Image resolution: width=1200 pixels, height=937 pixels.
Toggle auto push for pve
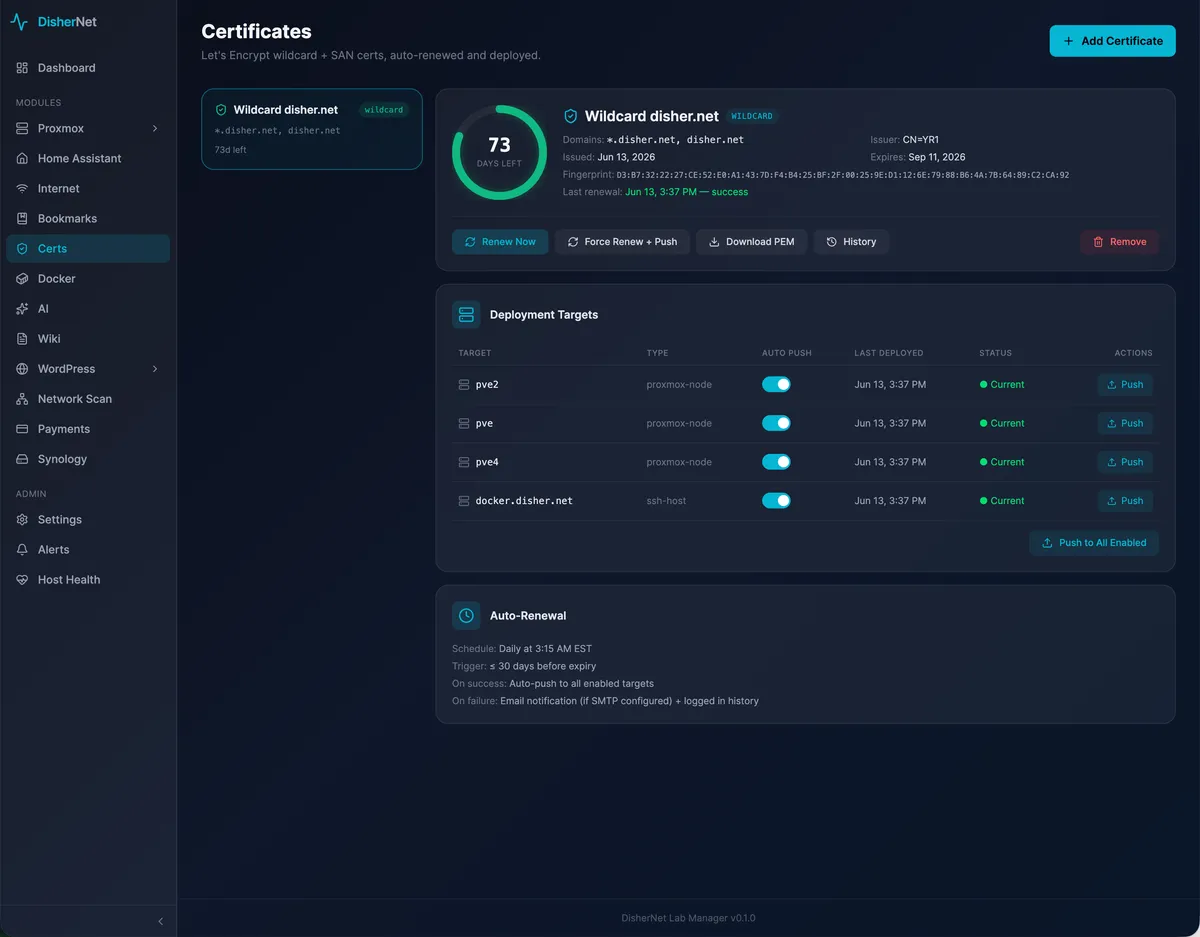[x=776, y=423]
